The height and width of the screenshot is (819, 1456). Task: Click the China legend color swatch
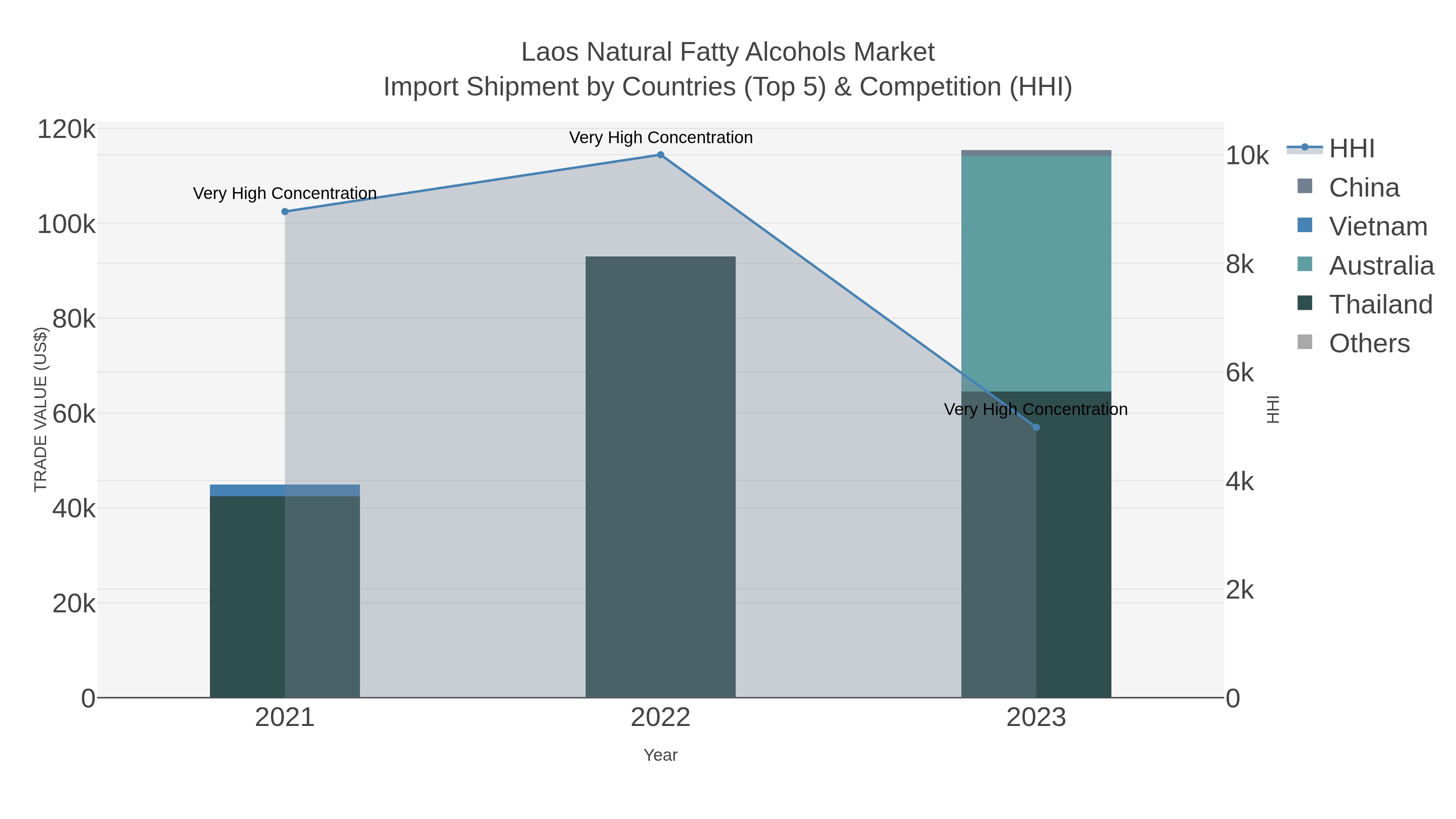click(1304, 186)
